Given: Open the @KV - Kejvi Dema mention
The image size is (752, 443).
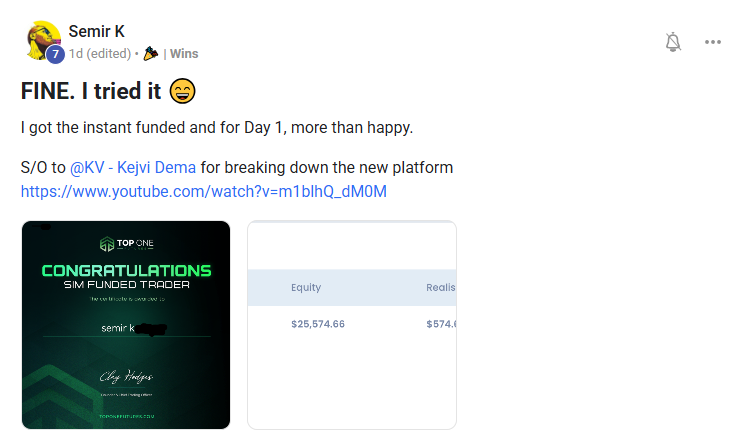Looking at the screenshot, I should [133, 167].
